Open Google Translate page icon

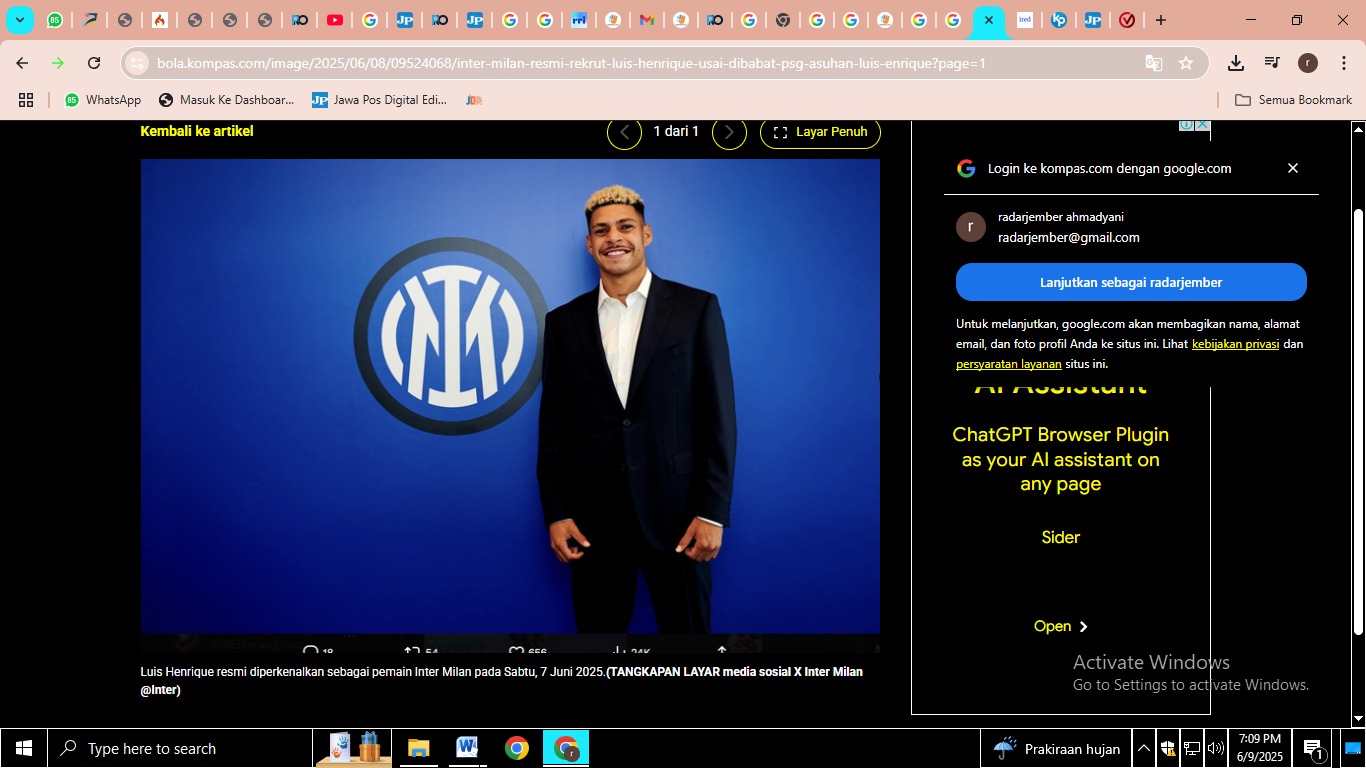[x=1154, y=63]
